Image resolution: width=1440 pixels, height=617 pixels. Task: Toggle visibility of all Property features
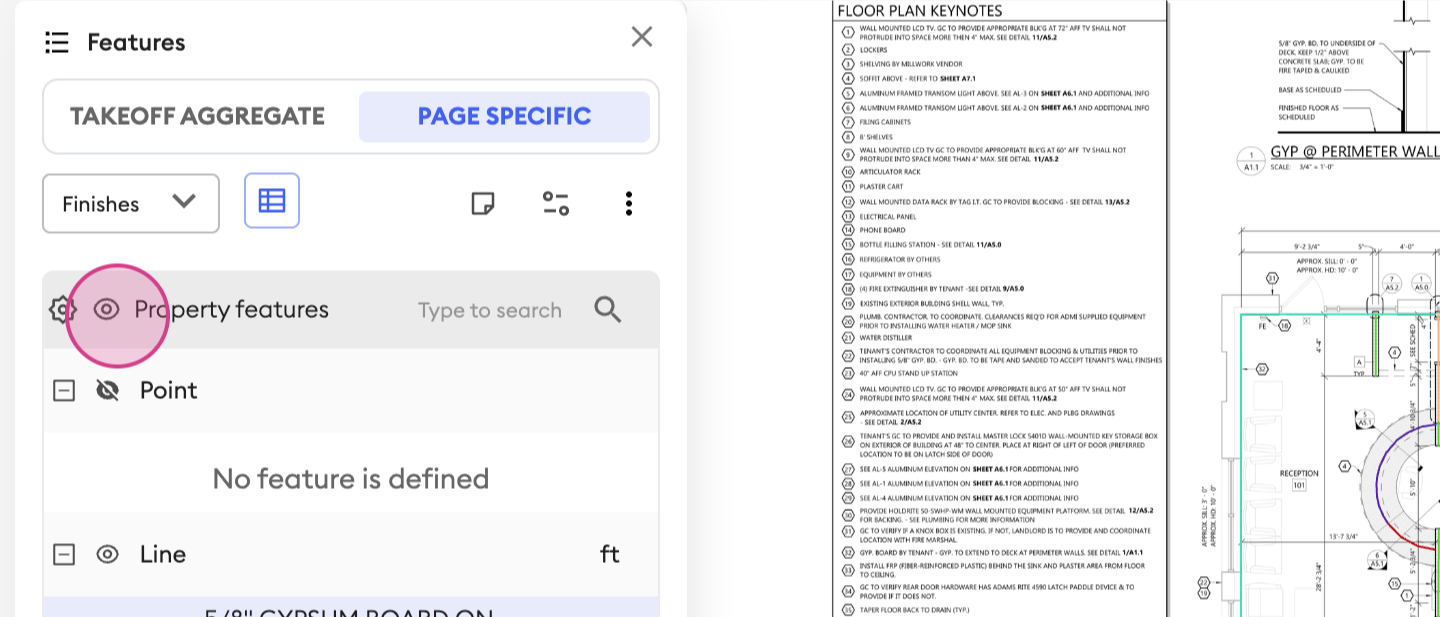[x=107, y=310]
